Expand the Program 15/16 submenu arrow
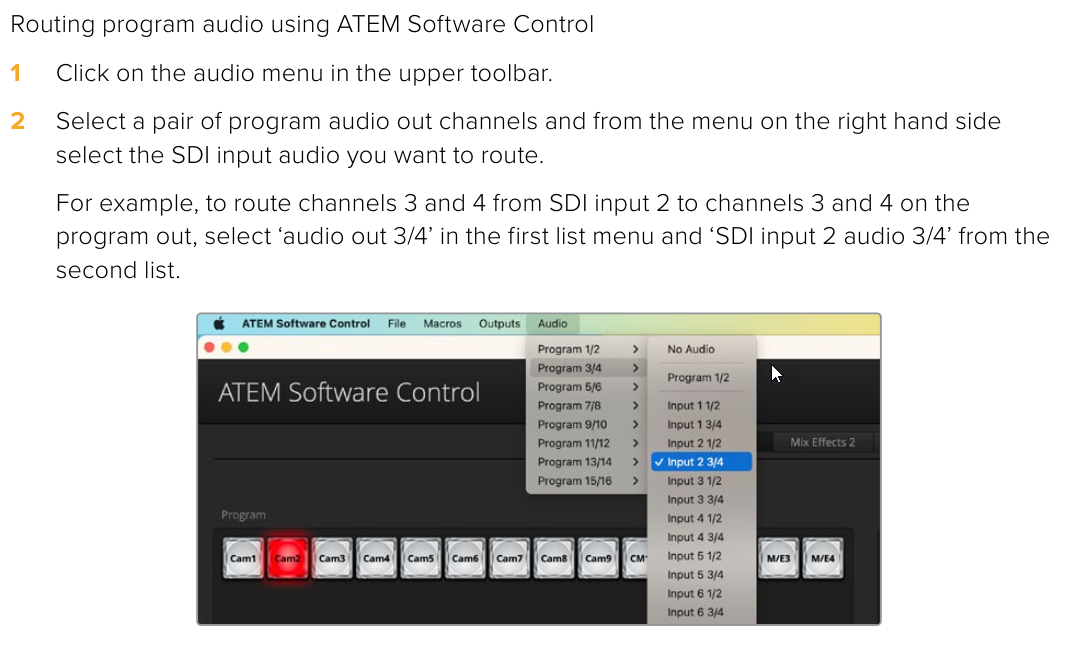 [635, 481]
